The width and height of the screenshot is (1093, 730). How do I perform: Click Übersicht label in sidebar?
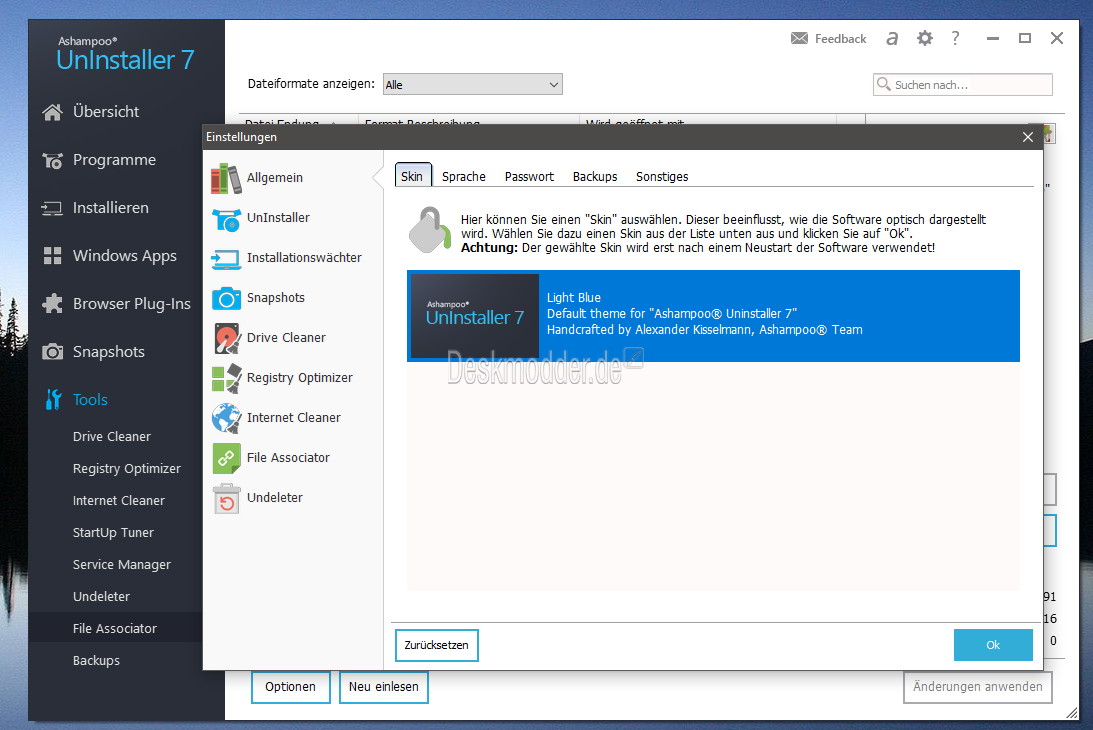click(106, 112)
